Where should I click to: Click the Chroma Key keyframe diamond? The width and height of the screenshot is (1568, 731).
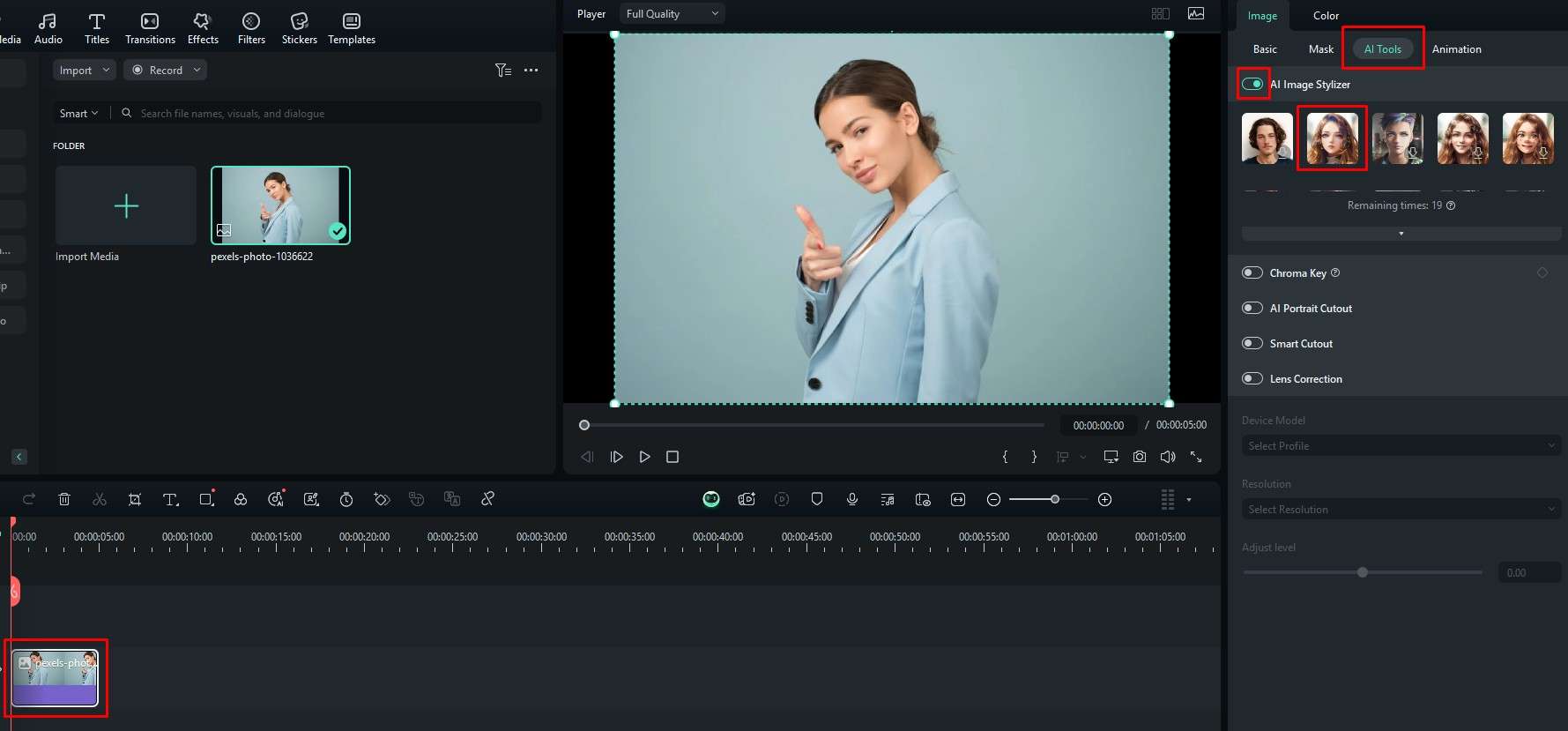click(1542, 272)
